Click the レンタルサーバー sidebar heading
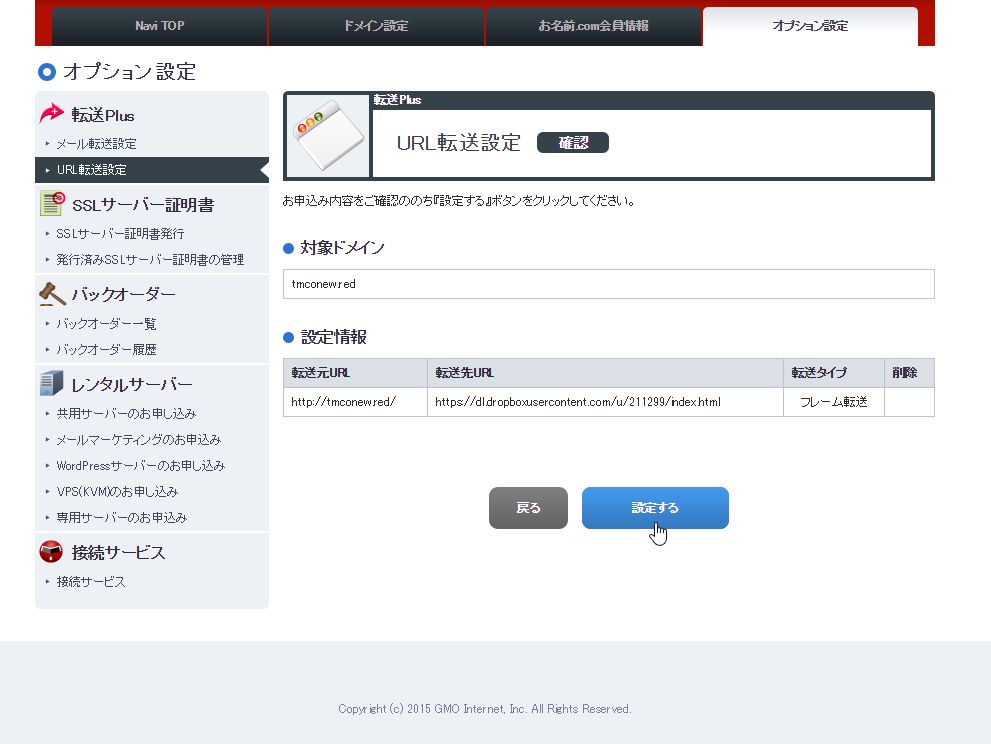This screenshot has height=744, width=991. [x=131, y=384]
